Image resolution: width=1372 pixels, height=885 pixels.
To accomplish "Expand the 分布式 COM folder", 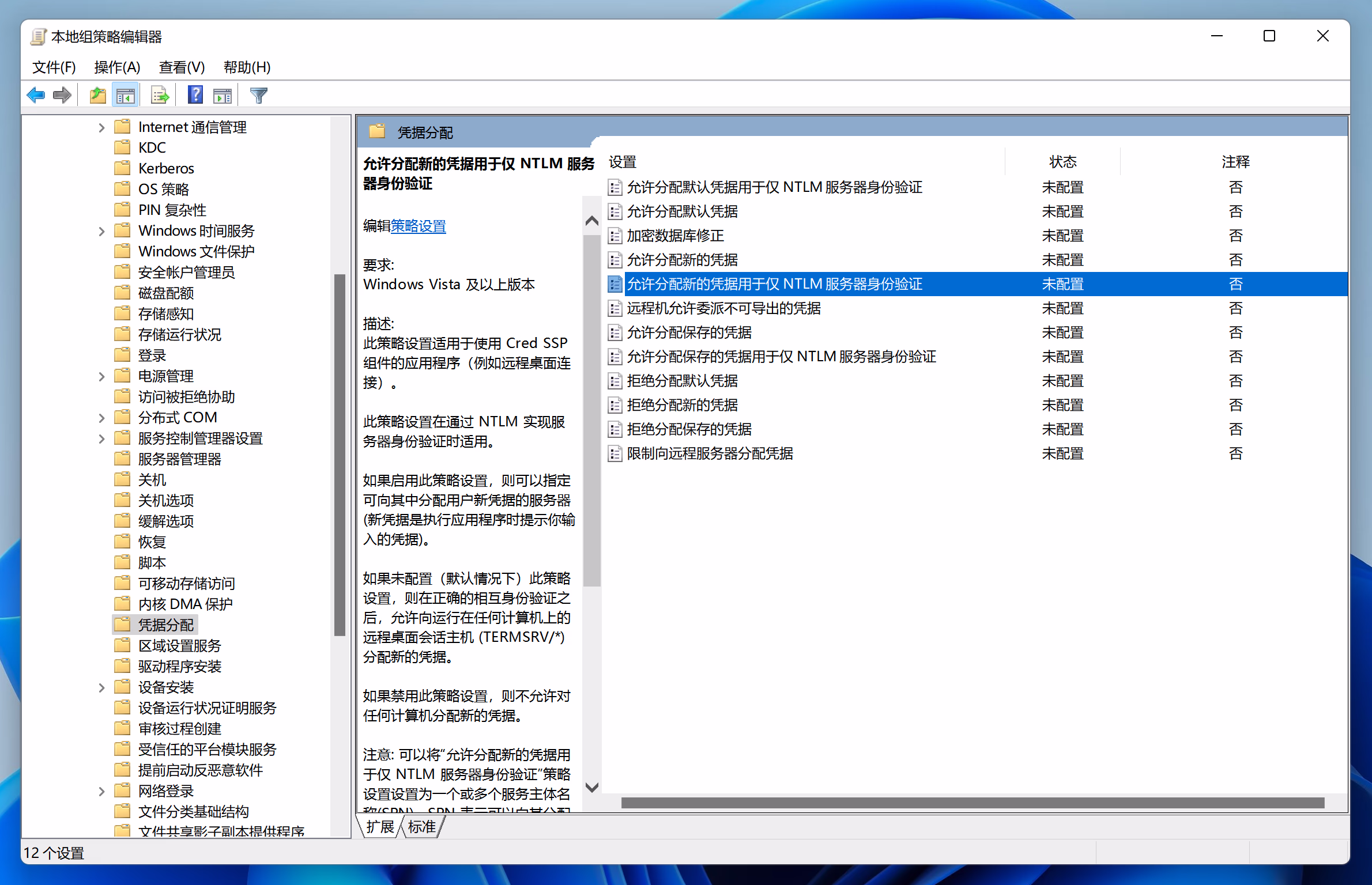I will coord(101,418).
